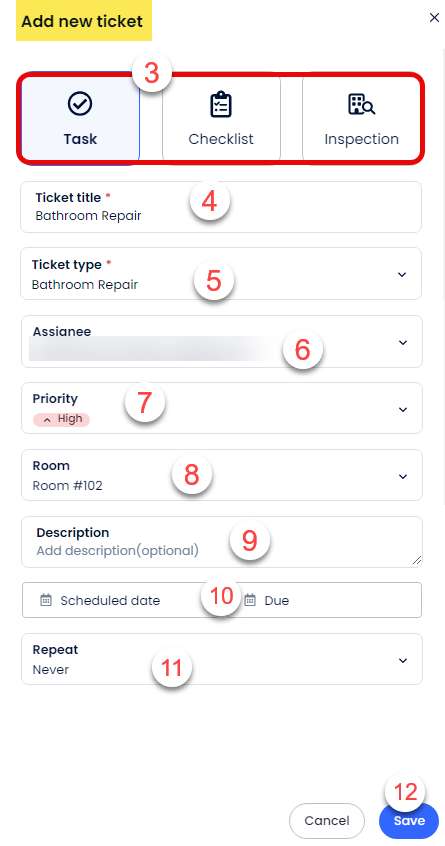
Task: Click the Scheduled date calendar icon
Action: coord(46,599)
